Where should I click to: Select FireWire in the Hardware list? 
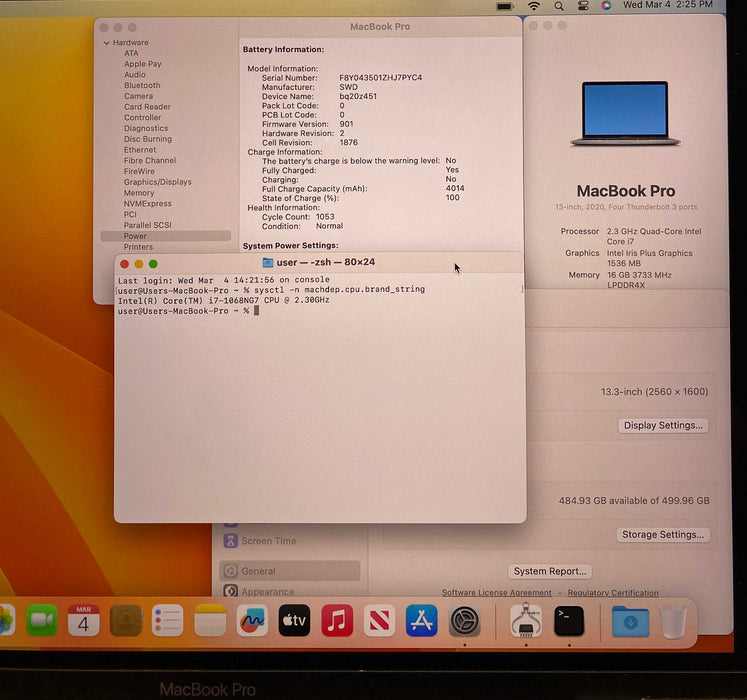tap(139, 171)
